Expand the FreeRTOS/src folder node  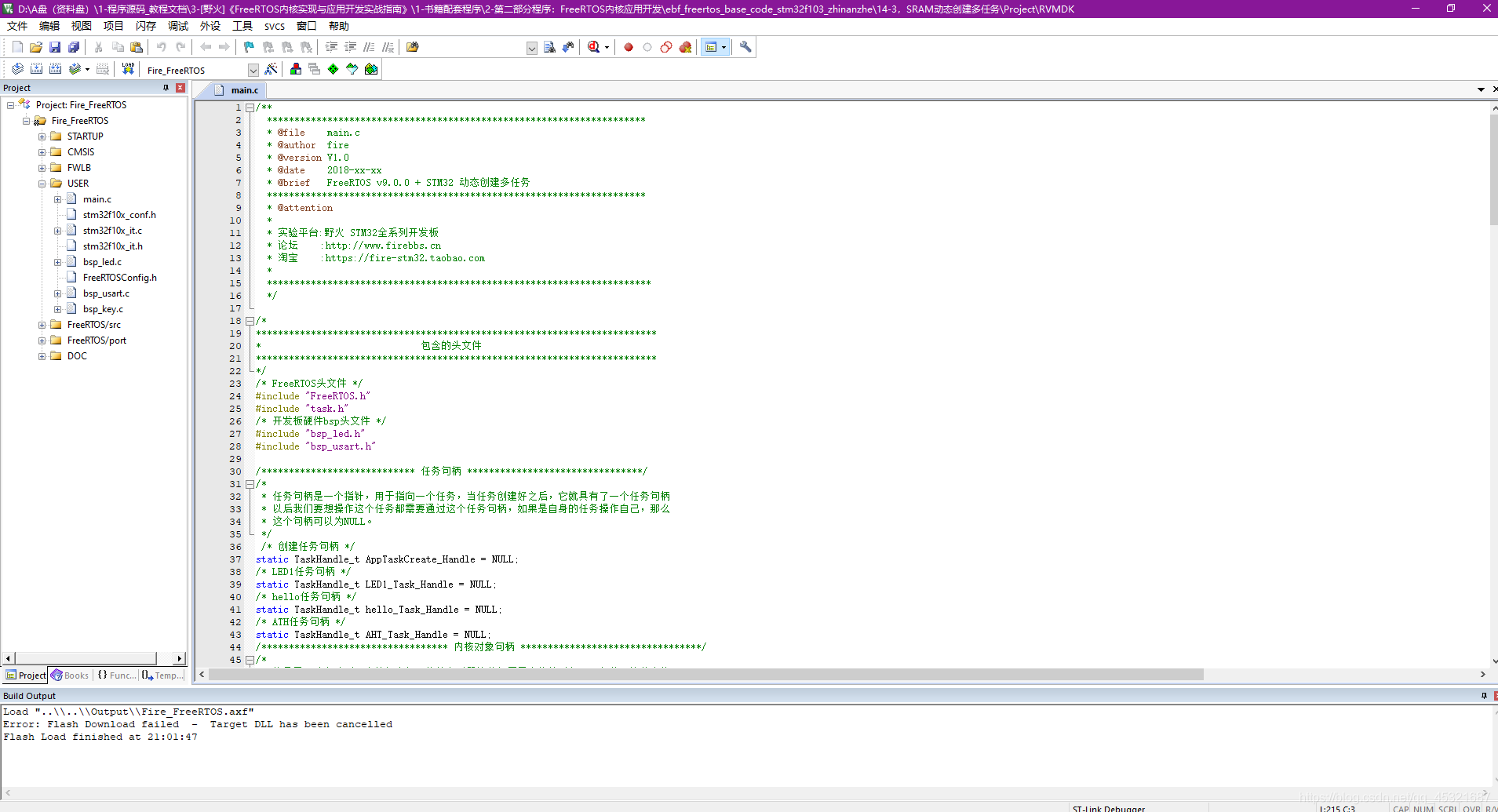pos(42,325)
